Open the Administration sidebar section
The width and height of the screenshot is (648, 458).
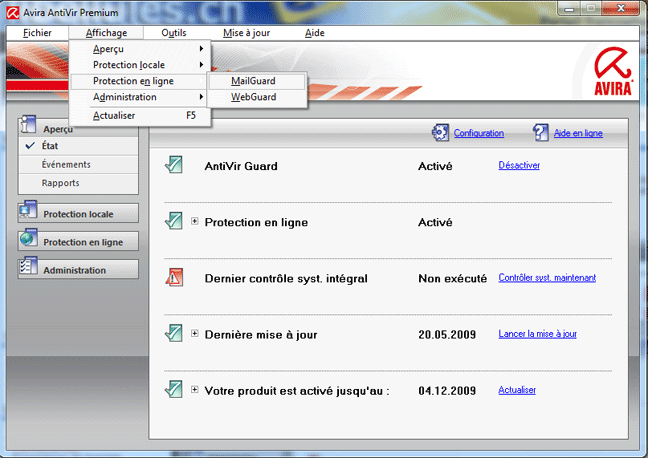[x=78, y=270]
